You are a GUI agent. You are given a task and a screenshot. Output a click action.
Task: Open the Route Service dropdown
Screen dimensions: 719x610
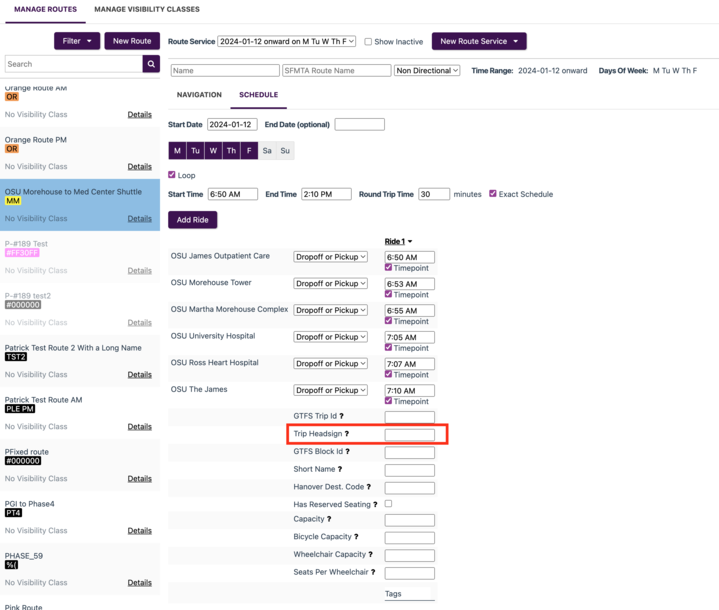[287, 41]
